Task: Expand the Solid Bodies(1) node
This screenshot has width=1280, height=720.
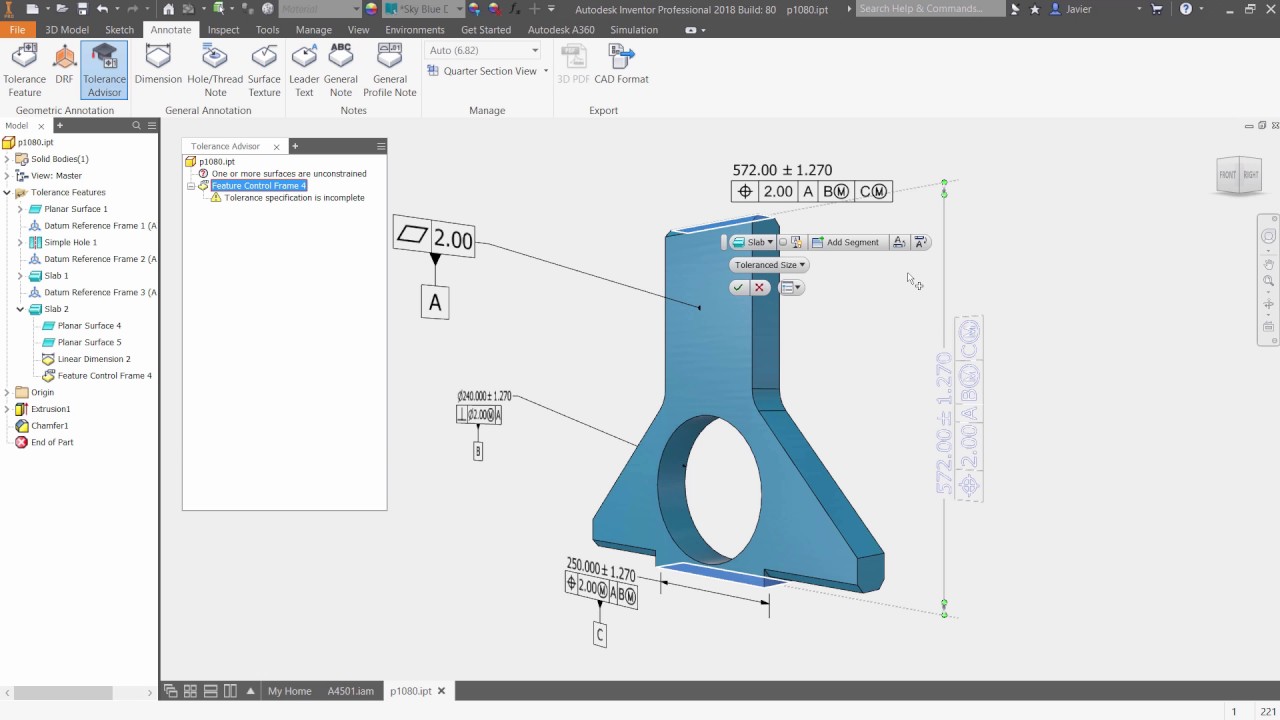Action: pos(7,159)
